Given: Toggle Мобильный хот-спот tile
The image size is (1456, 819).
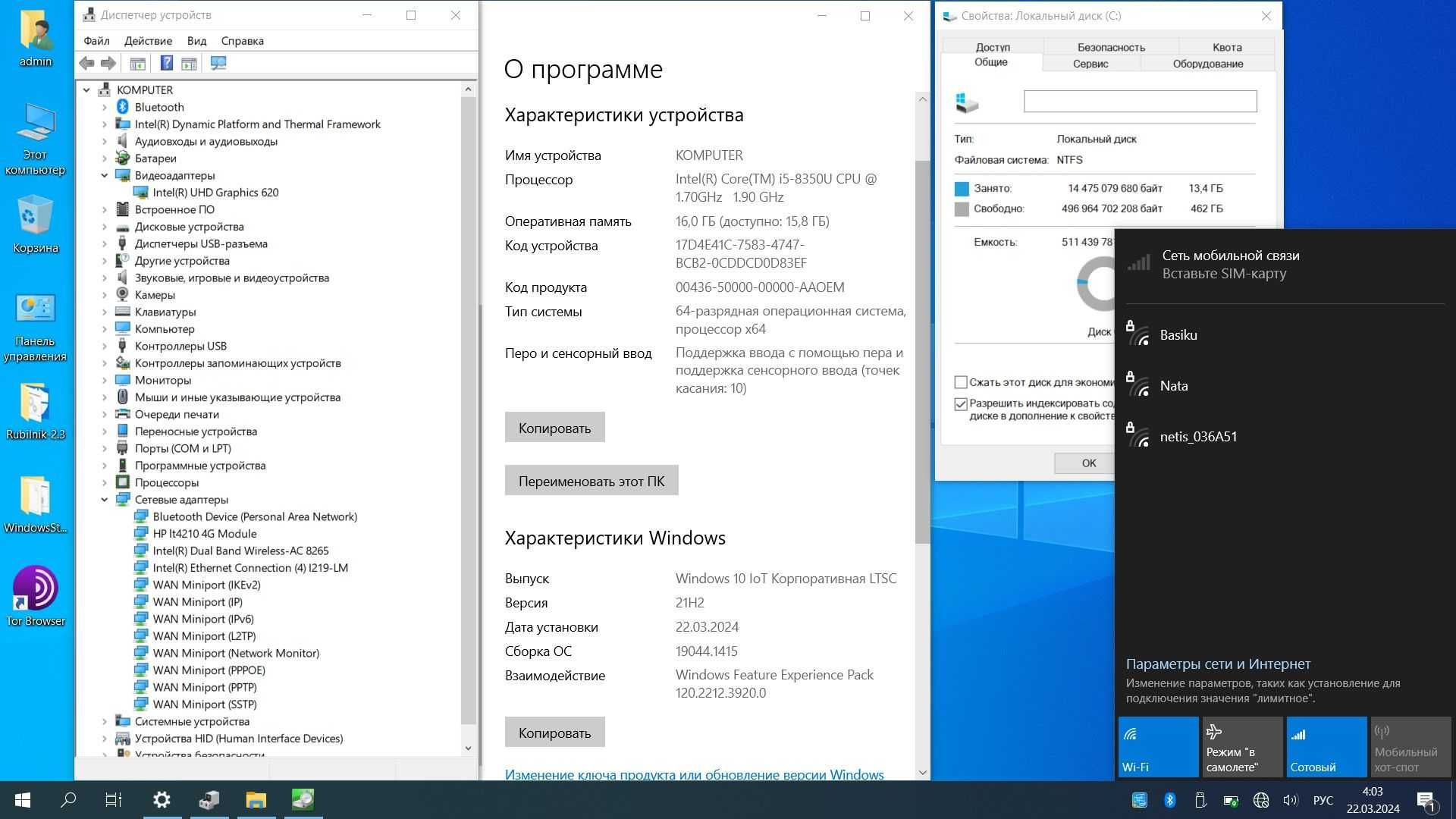Looking at the screenshot, I should (1410, 747).
